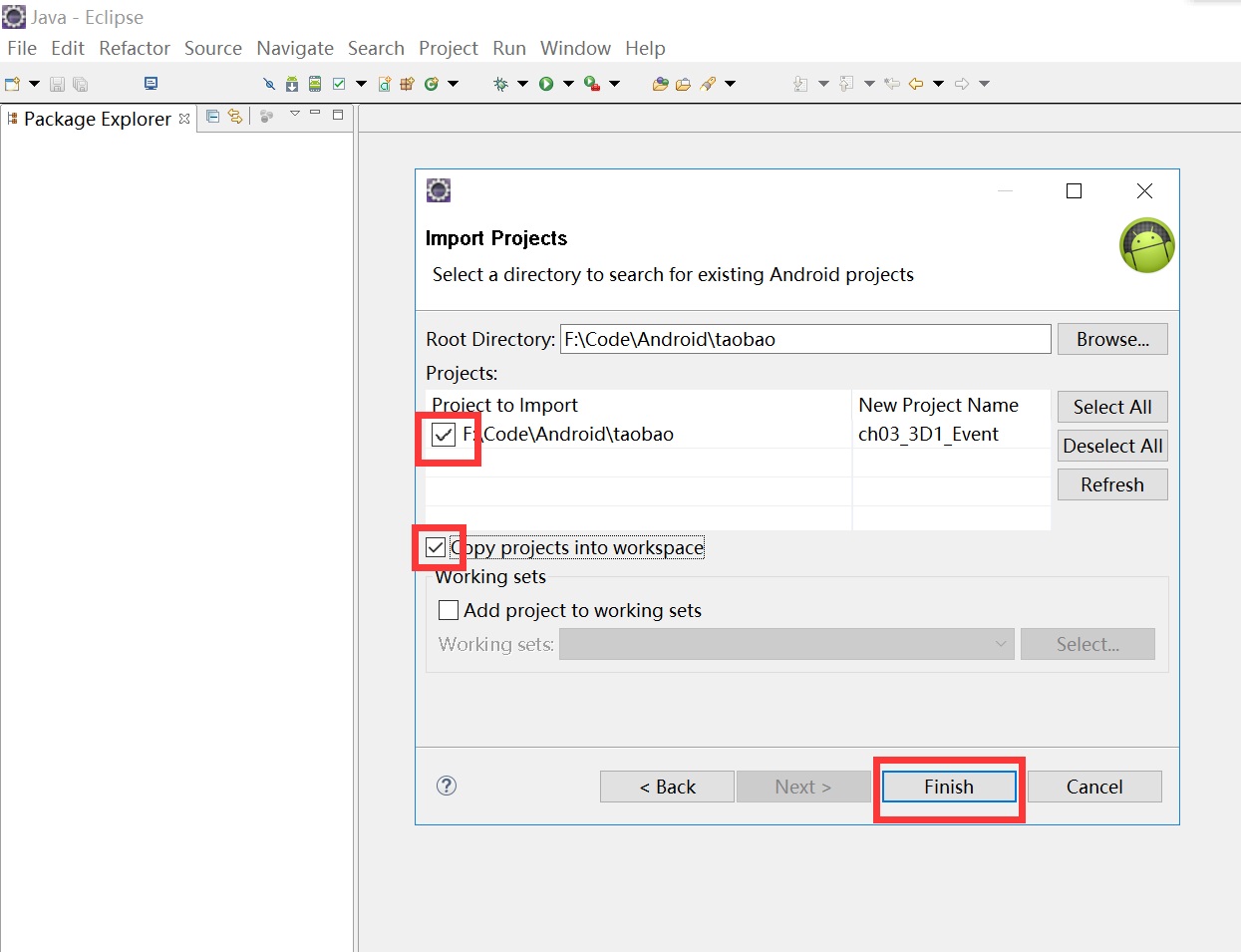Click the Run toolbar icon
The image size is (1241, 952).
545,84
